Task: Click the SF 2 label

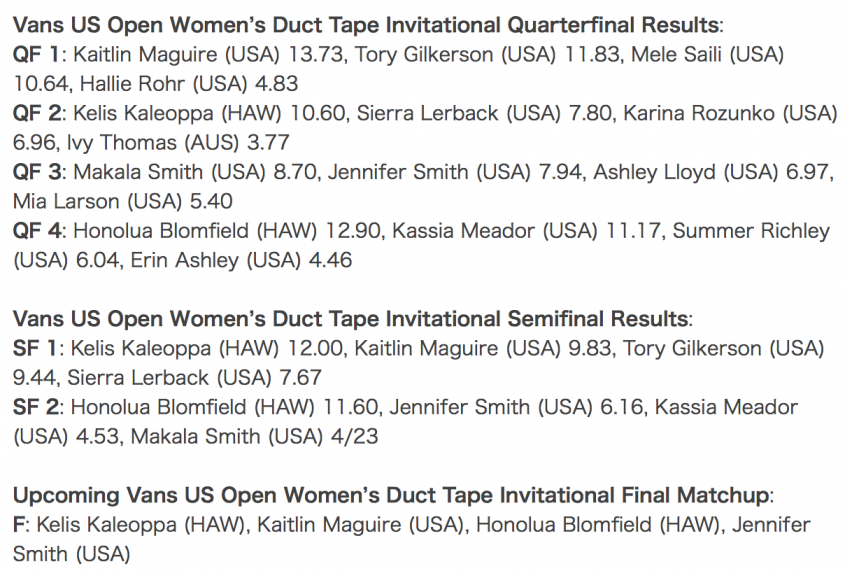Action: coord(36,407)
